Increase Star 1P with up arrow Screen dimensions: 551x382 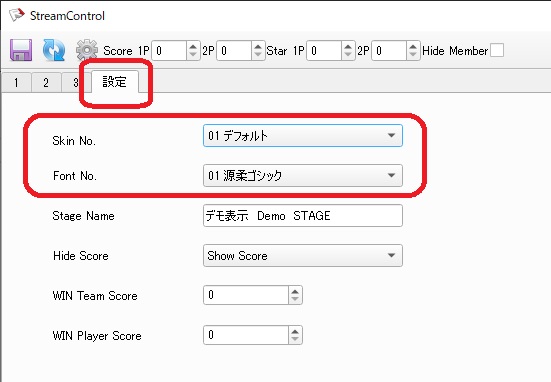tap(348, 46)
